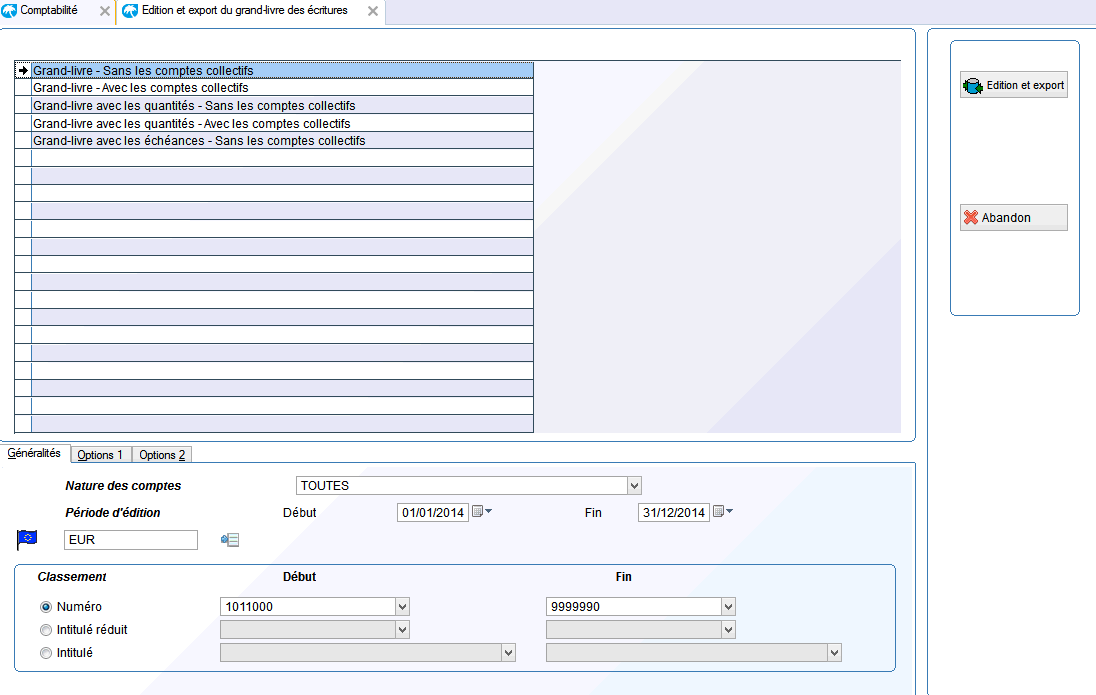Open the Fin account number 9999990 dropdown
This screenshot has width=1096, height=695.
coord(727,606)
